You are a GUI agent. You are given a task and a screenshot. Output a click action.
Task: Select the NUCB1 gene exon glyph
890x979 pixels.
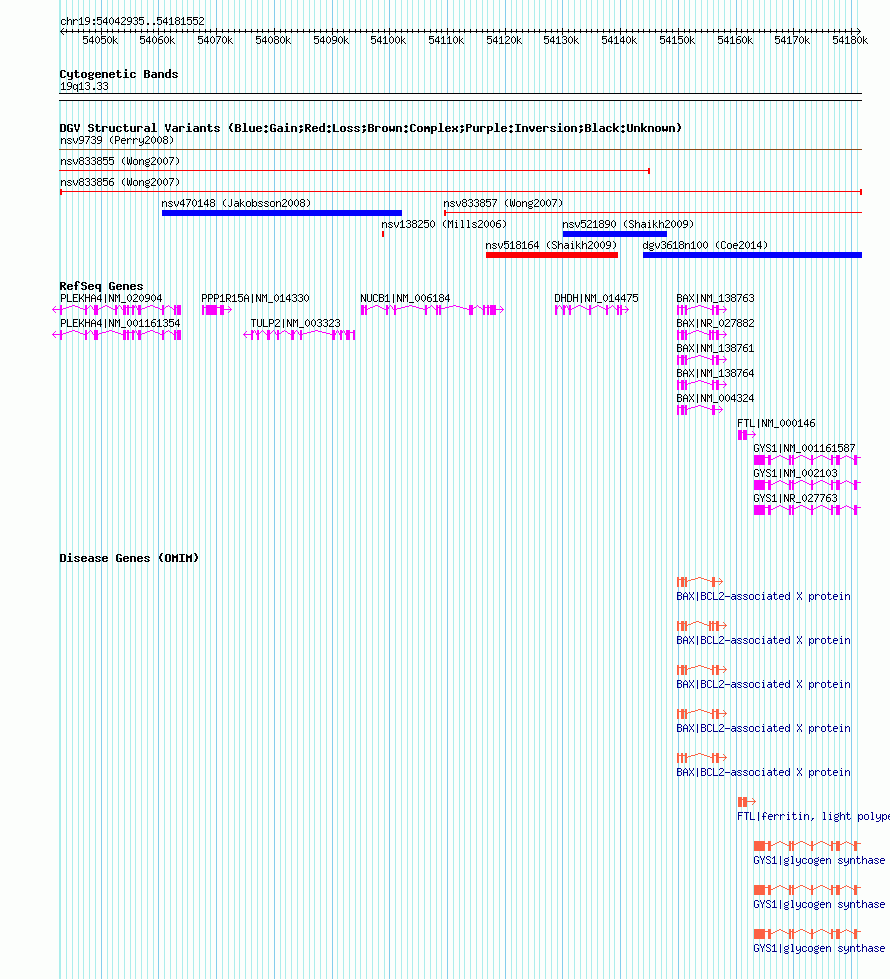(432, 310)
